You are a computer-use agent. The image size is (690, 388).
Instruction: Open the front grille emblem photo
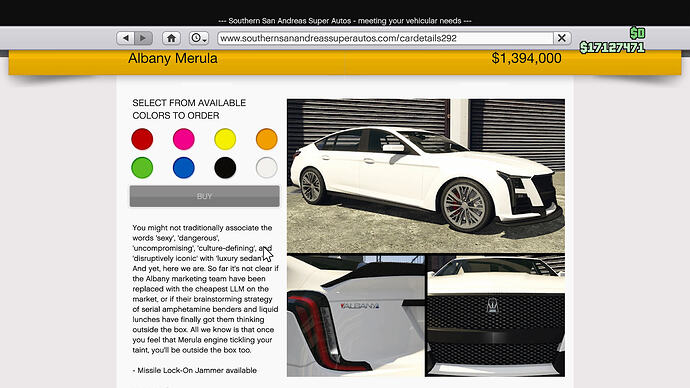click(495, 315)
